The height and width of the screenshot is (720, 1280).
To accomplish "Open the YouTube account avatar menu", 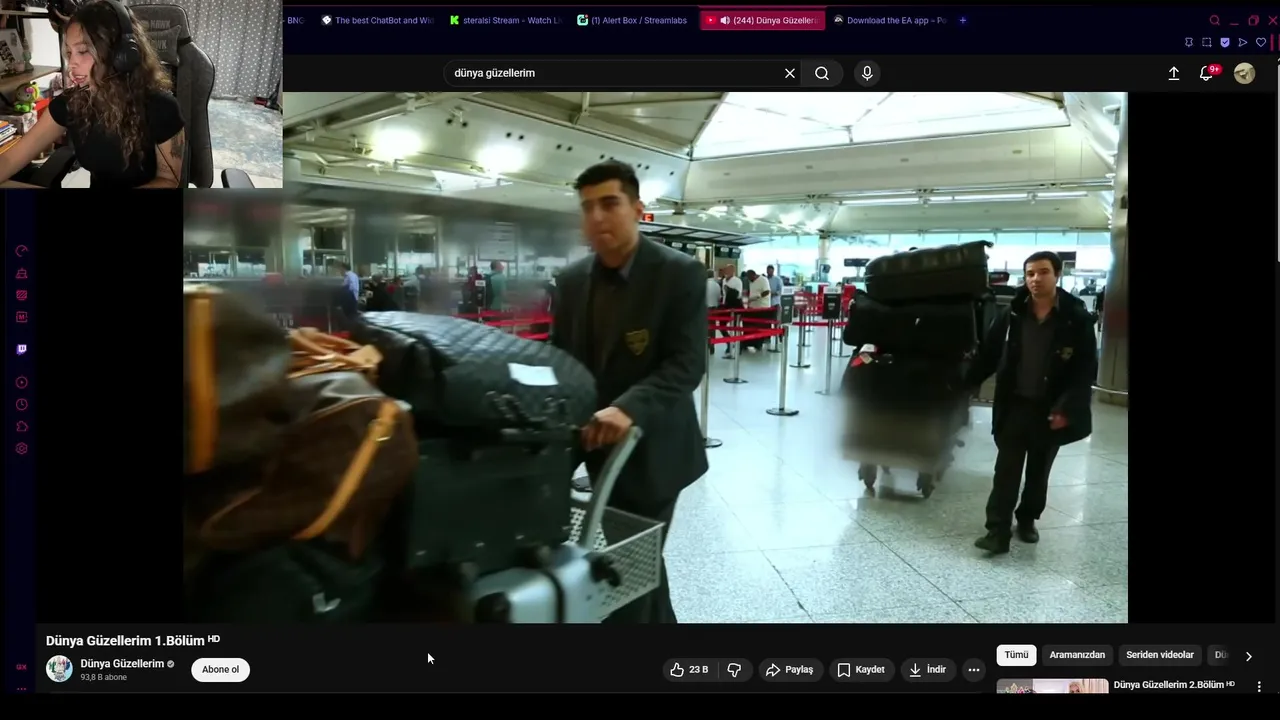I will [1244, 73].
